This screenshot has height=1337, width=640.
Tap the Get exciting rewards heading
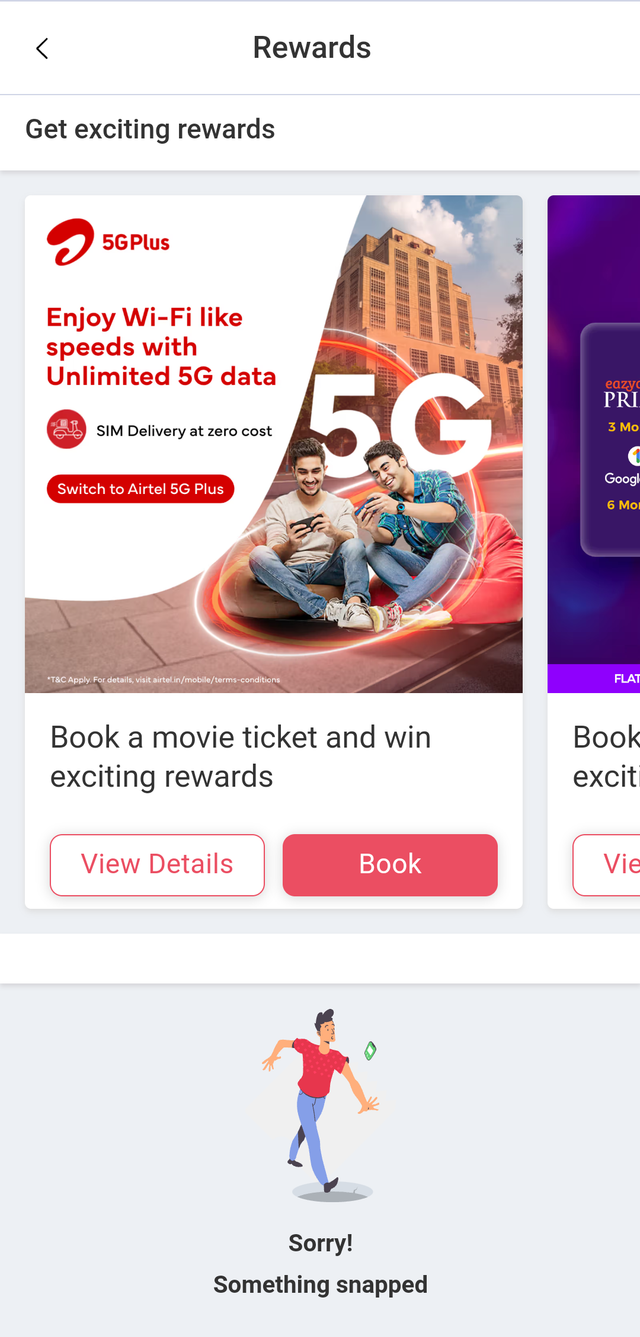150,129
